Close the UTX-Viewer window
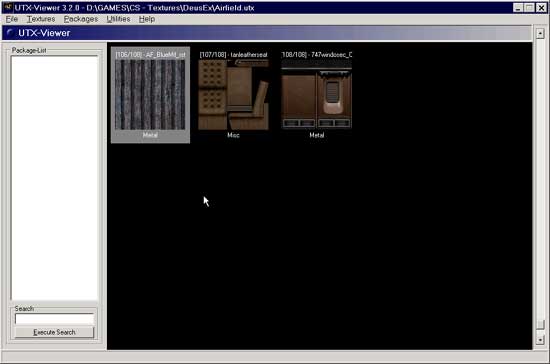This screenshot has width=550, height=364. click(541, 7)
